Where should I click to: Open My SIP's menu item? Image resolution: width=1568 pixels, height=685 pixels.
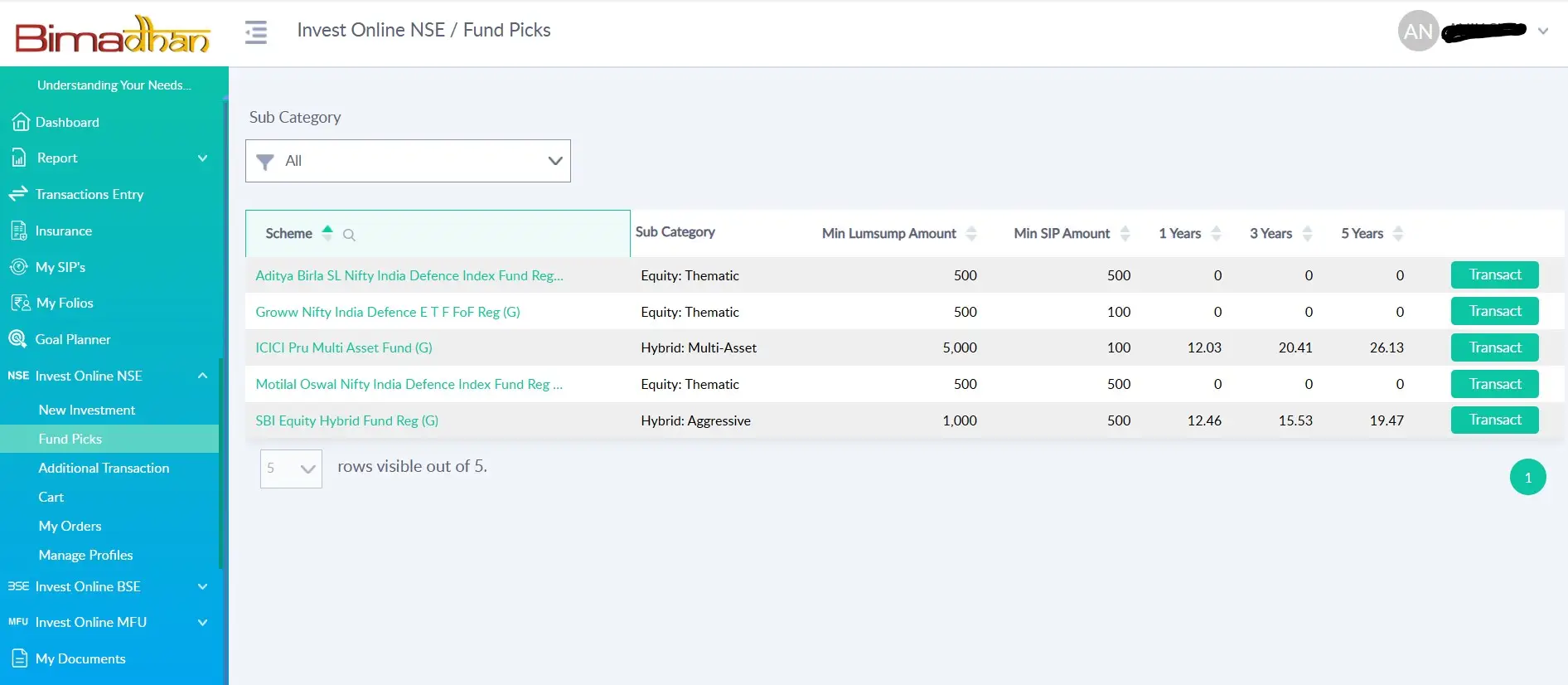tap(60, 267)
